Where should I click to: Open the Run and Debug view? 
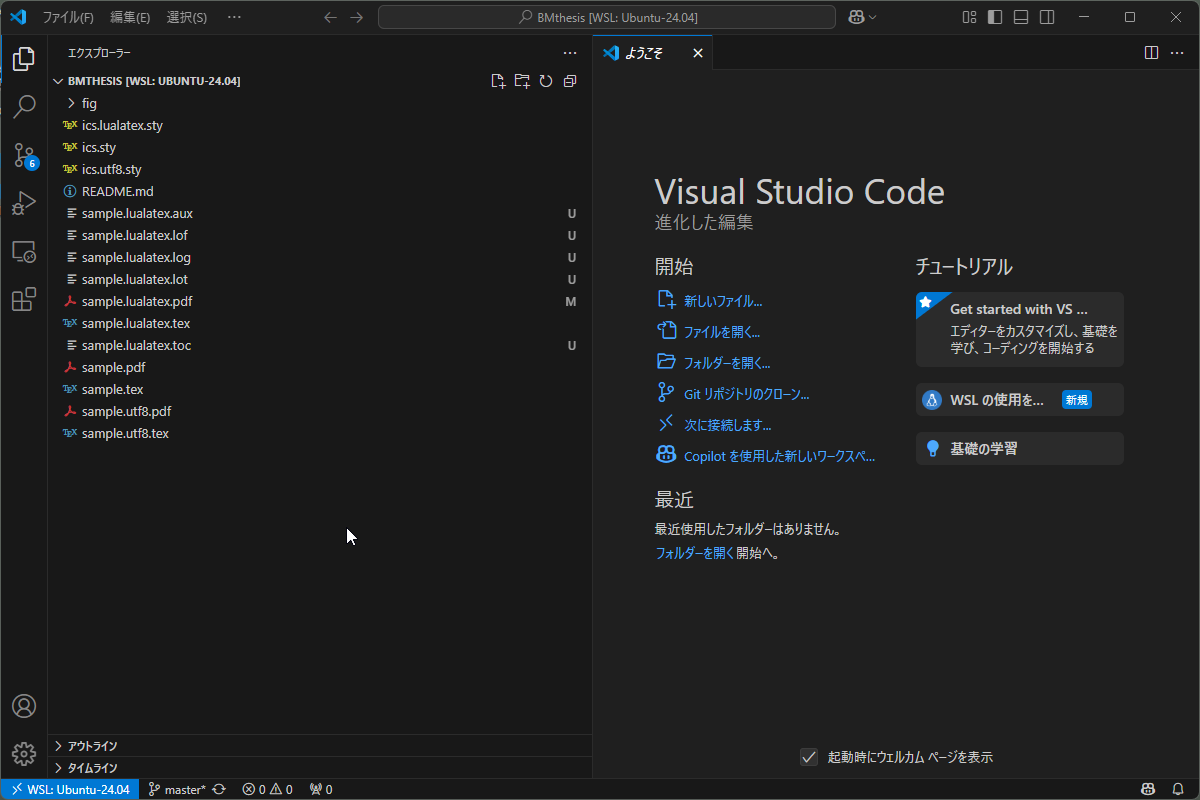click(x=24, y=202)
